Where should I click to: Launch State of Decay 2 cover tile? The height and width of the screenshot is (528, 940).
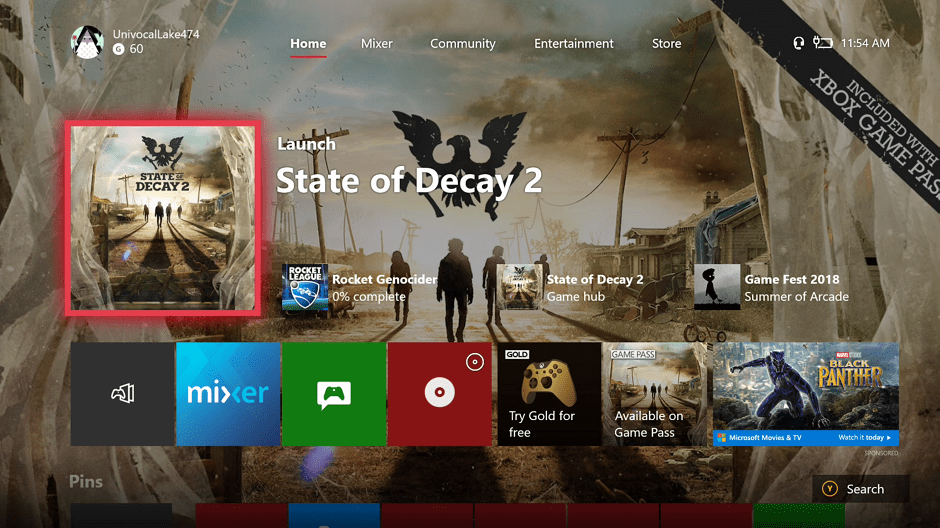pyautogui.click(x=164, y=219)
